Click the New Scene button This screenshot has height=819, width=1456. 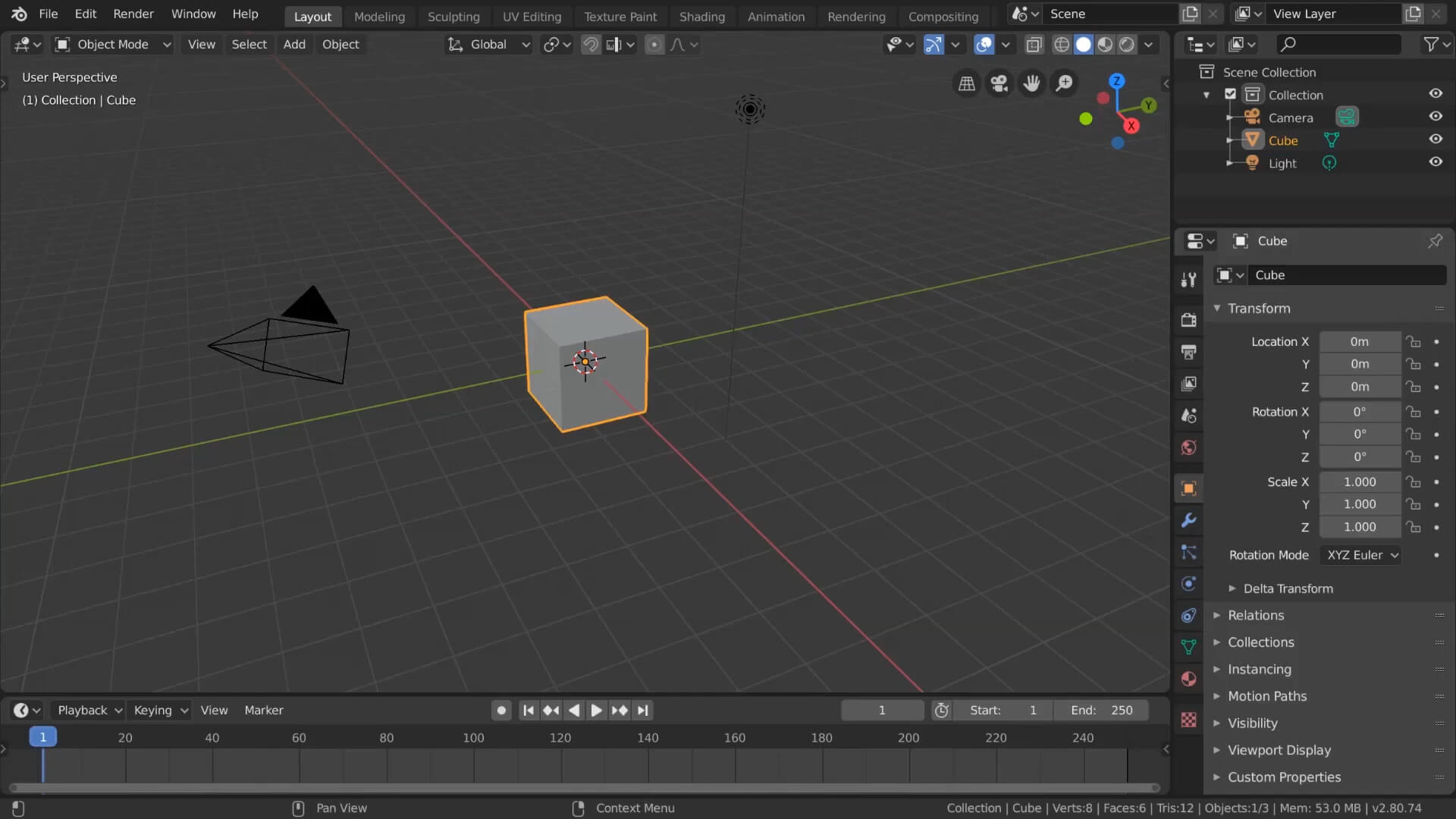[1189, 13]
